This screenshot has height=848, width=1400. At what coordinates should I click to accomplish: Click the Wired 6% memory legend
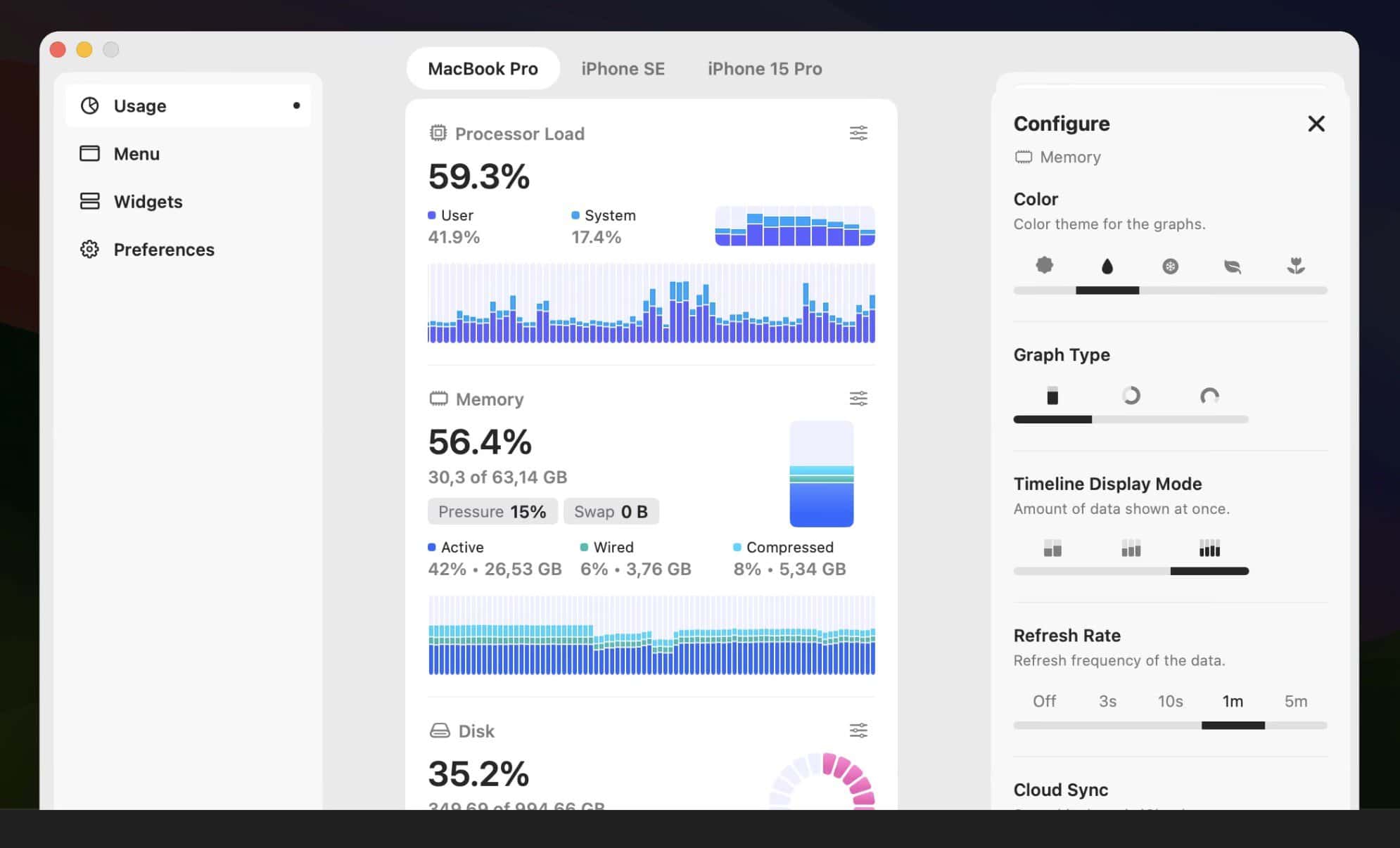(635, 558)
